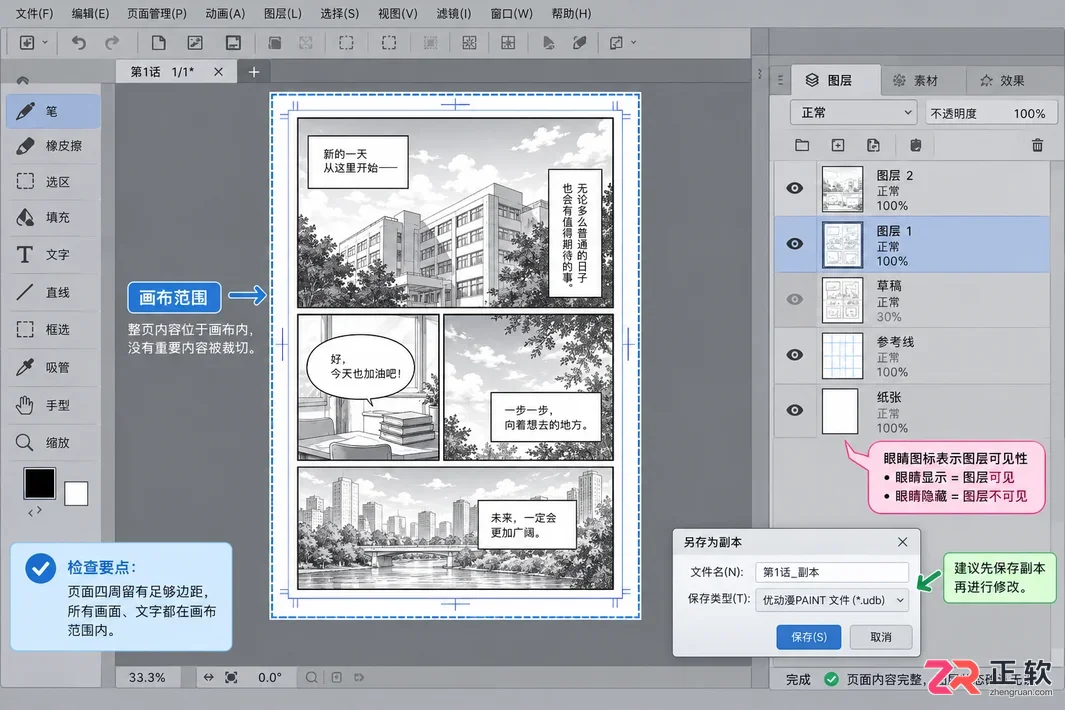Click the fit-to-screen icon in status bar
This screenshot has width=1065, height=710.
231,677
